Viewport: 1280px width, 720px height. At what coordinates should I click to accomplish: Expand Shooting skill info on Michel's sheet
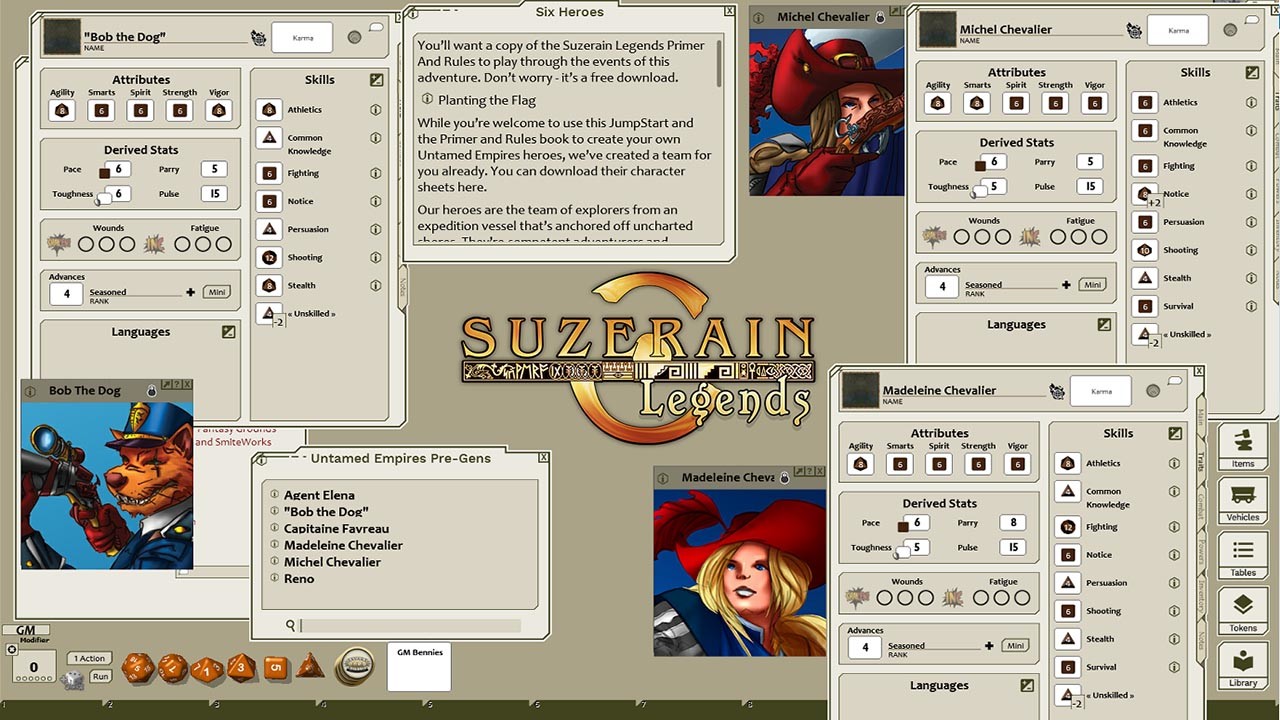1252,249
